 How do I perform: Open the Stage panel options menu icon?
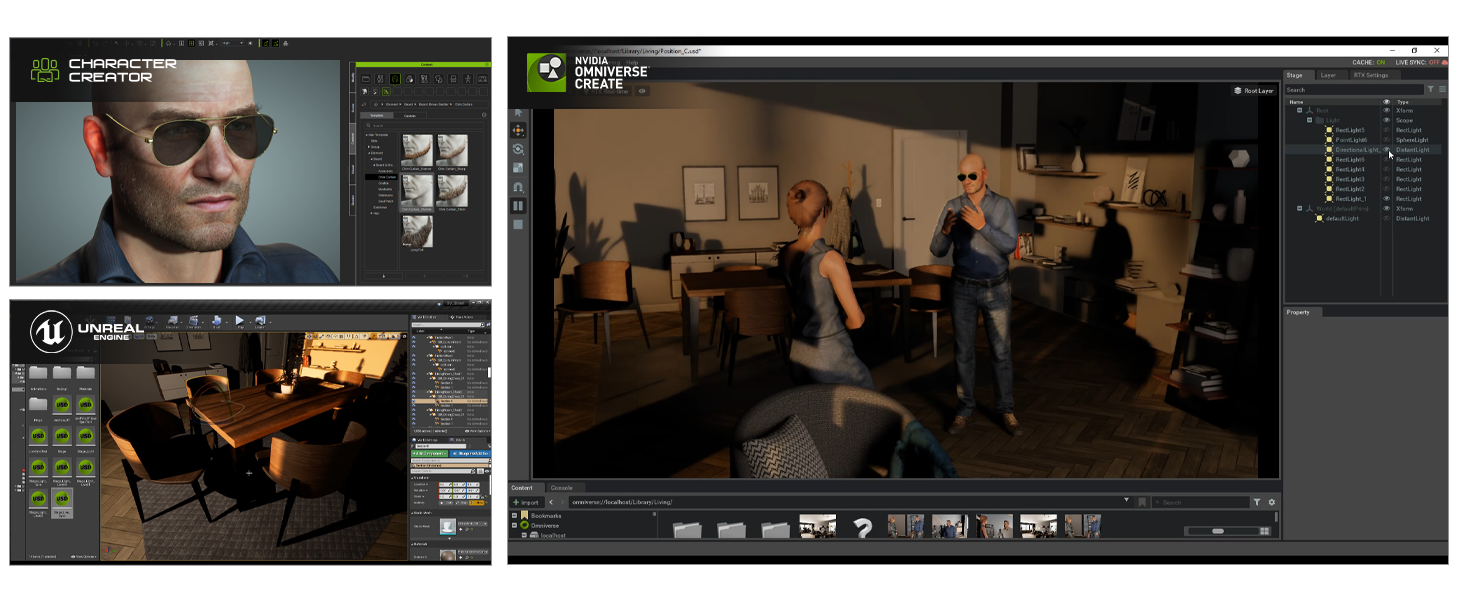click(1443, 89)
